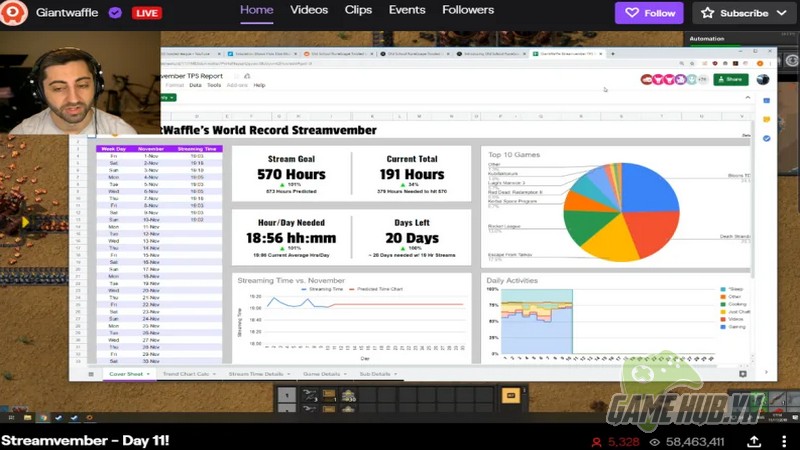Open File Explorer from the taskbar

pos(28,417)
